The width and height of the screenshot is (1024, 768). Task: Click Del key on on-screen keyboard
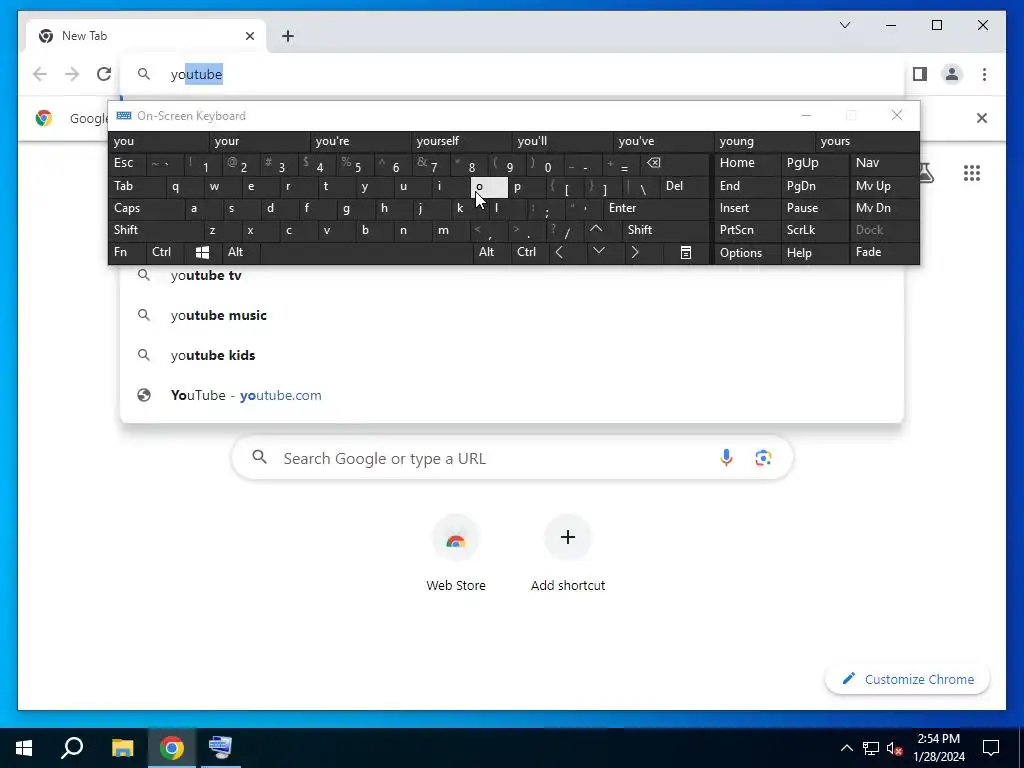coord(684,186)
